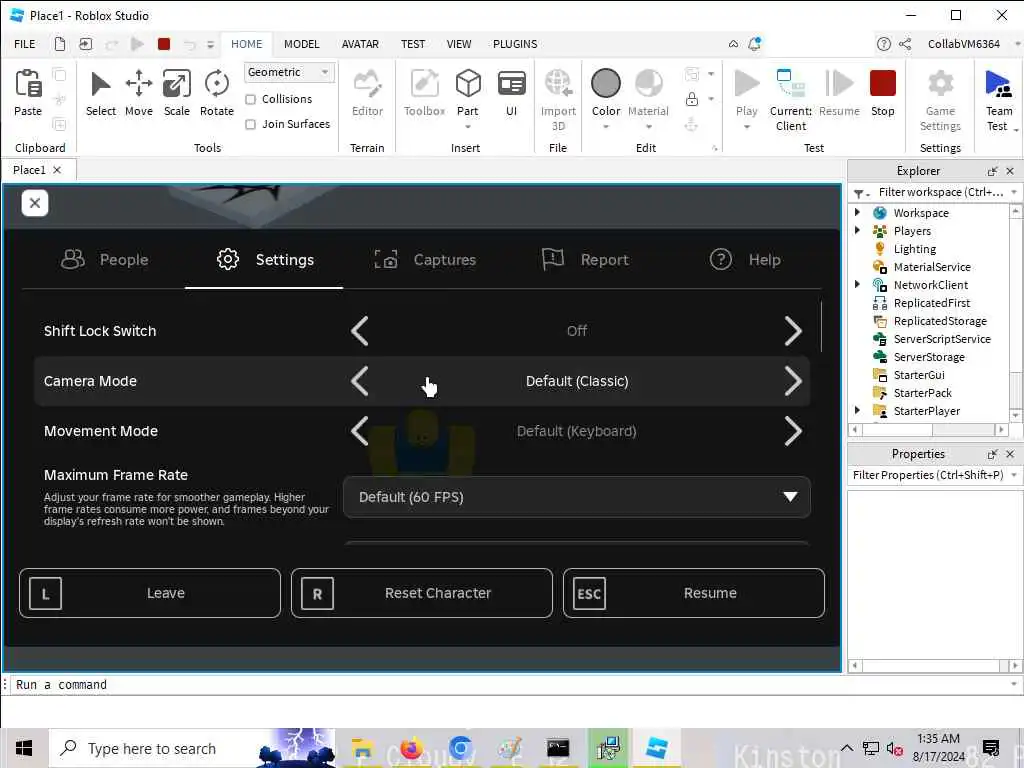
Task: Click the Leave button
Action: tap(150, 593)
